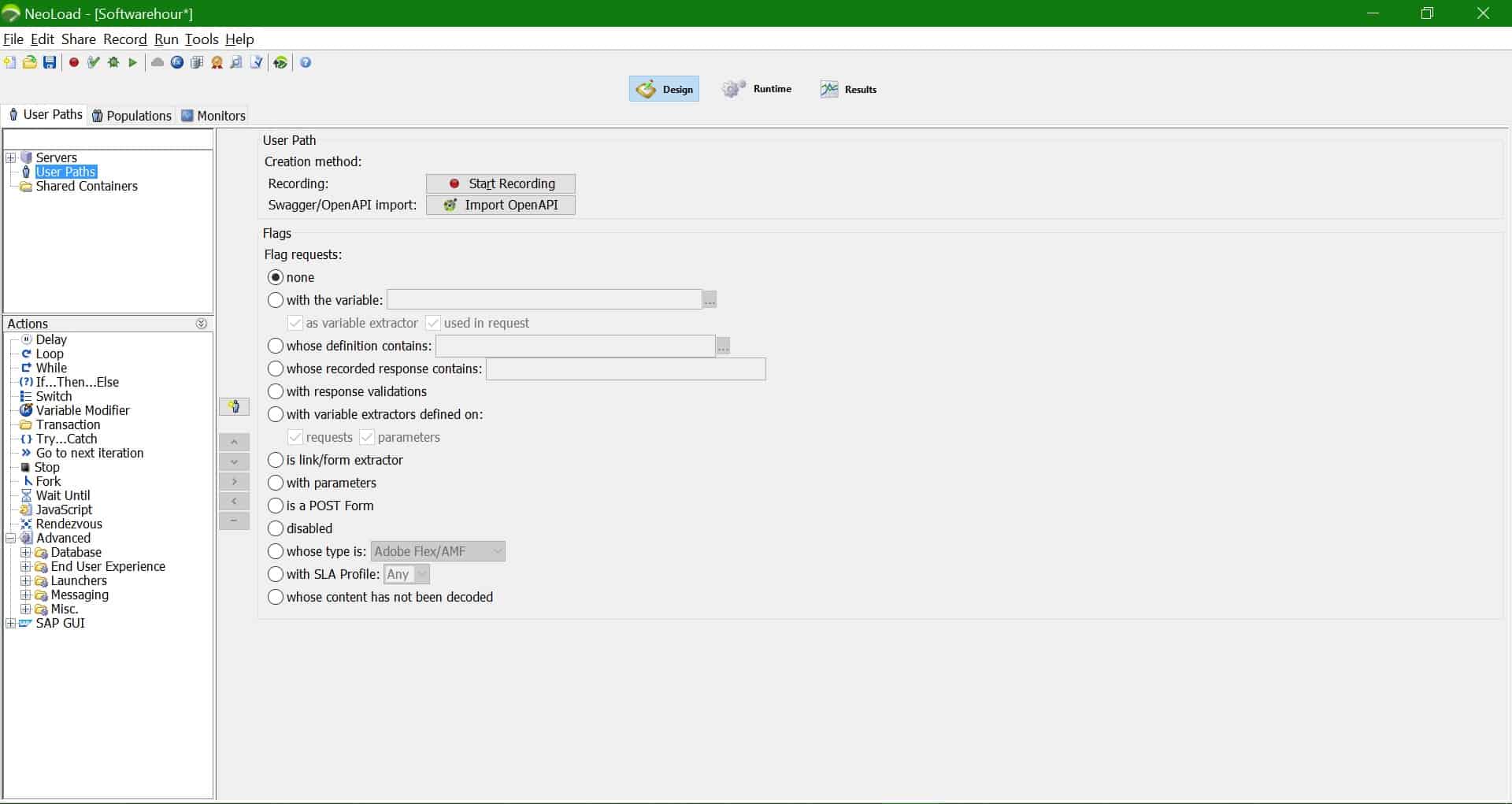The image size is (1512, 804).
Task: Expand the Servers tree node
Action: [x=10, y=158]
